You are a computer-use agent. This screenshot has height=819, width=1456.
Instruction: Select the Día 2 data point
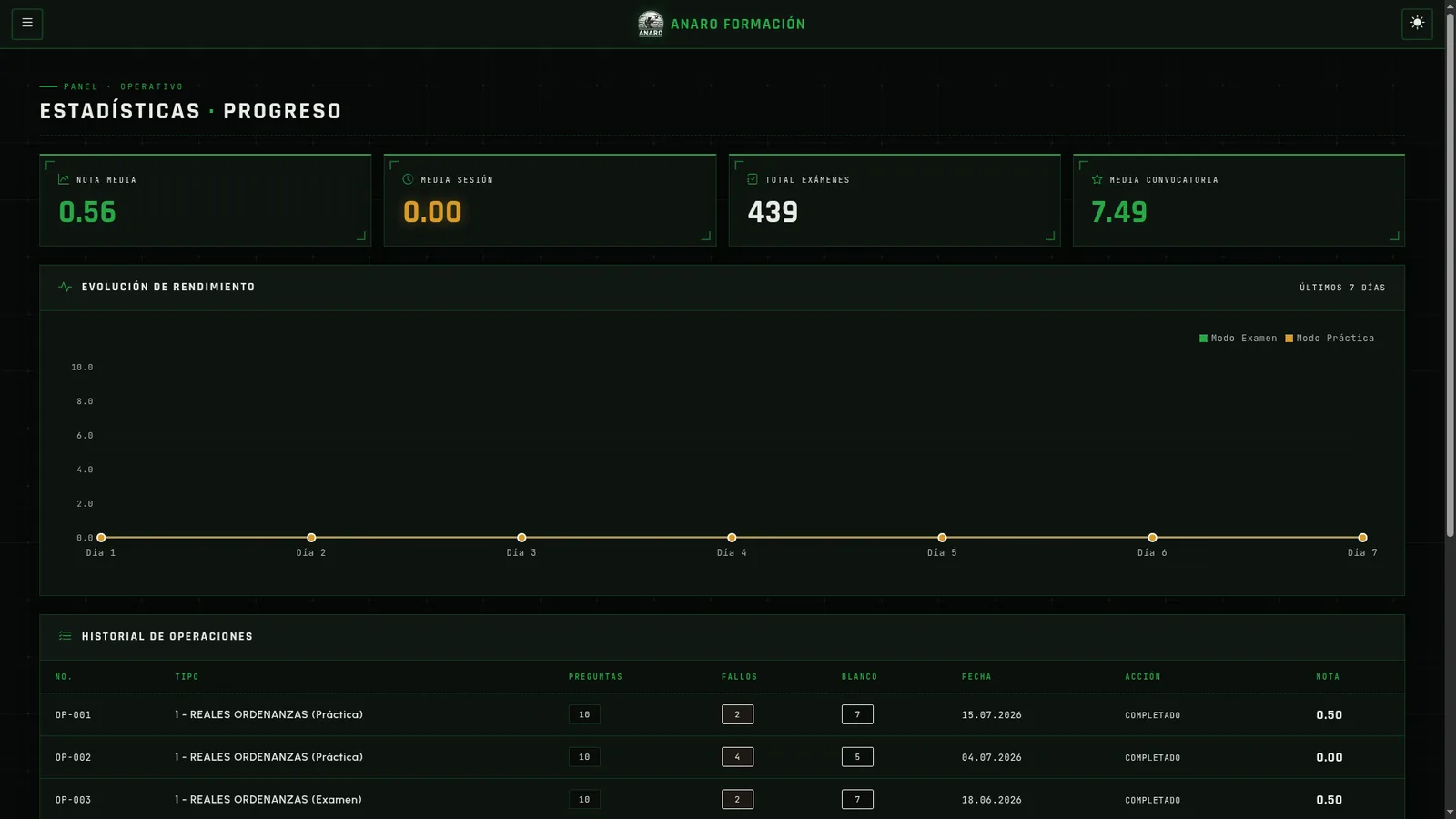click(311, 538)
